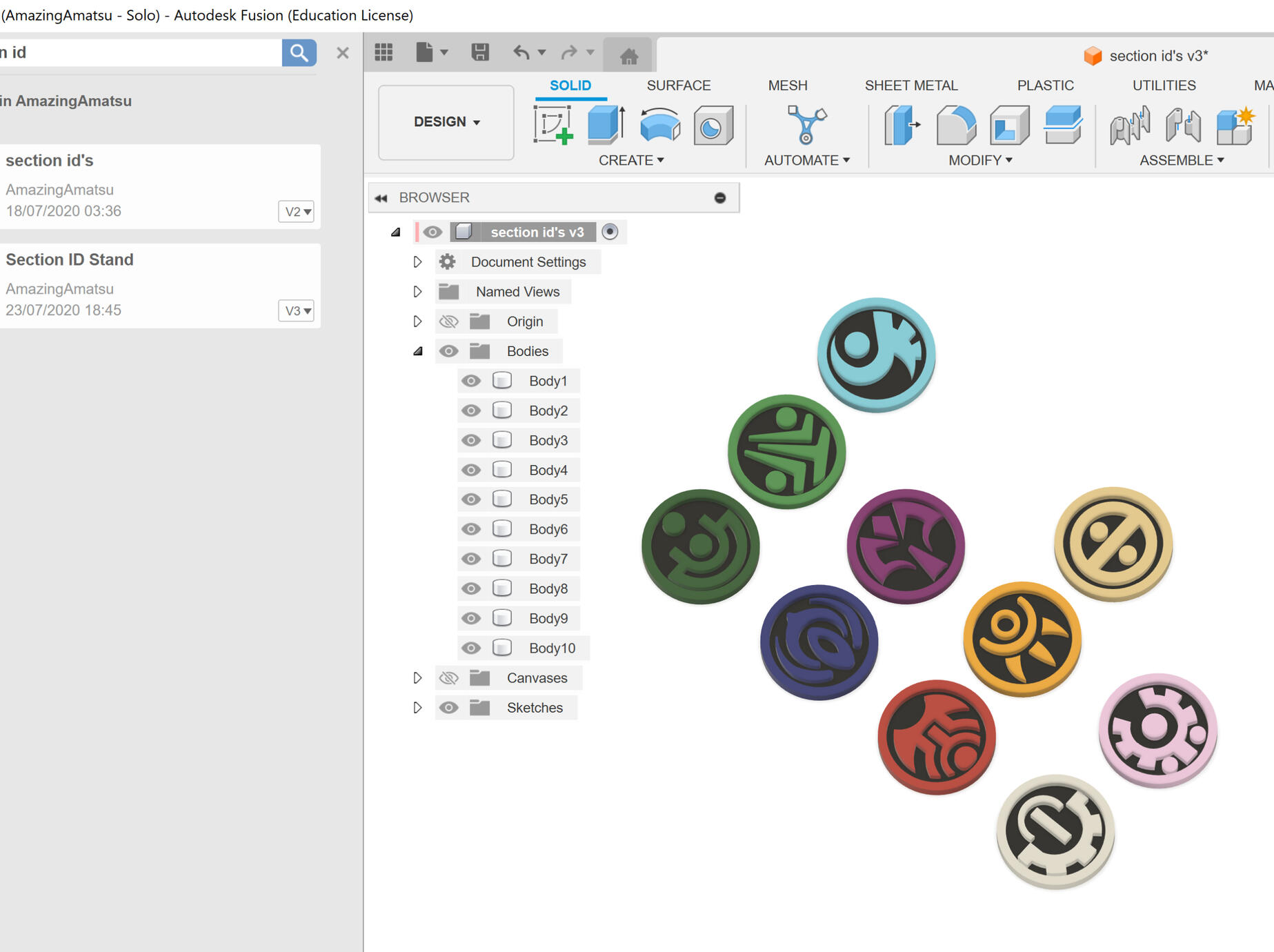Open the Data Panel grid icon
This screenshot has height=952, width=1274.
click(384, 52)
